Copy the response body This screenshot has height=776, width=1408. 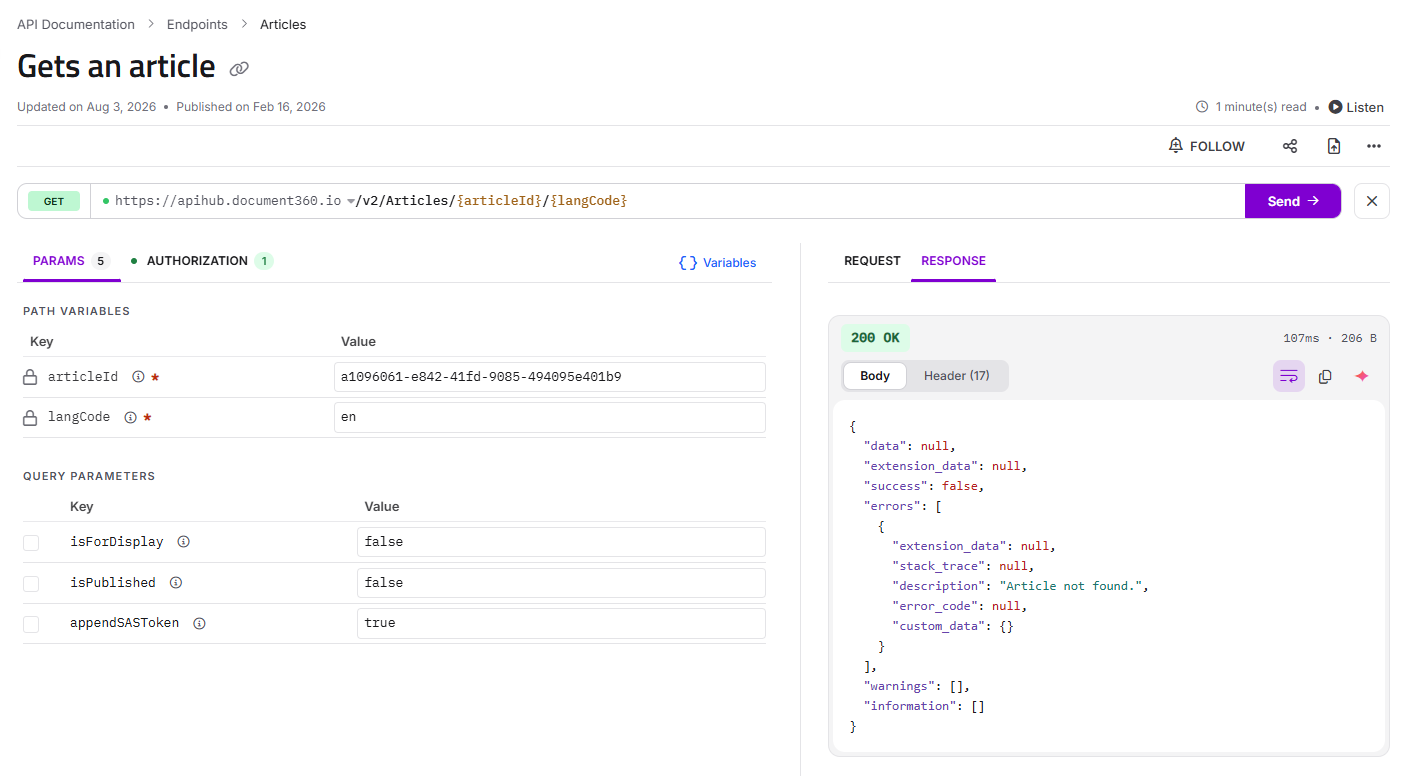tap(1325, 376)
